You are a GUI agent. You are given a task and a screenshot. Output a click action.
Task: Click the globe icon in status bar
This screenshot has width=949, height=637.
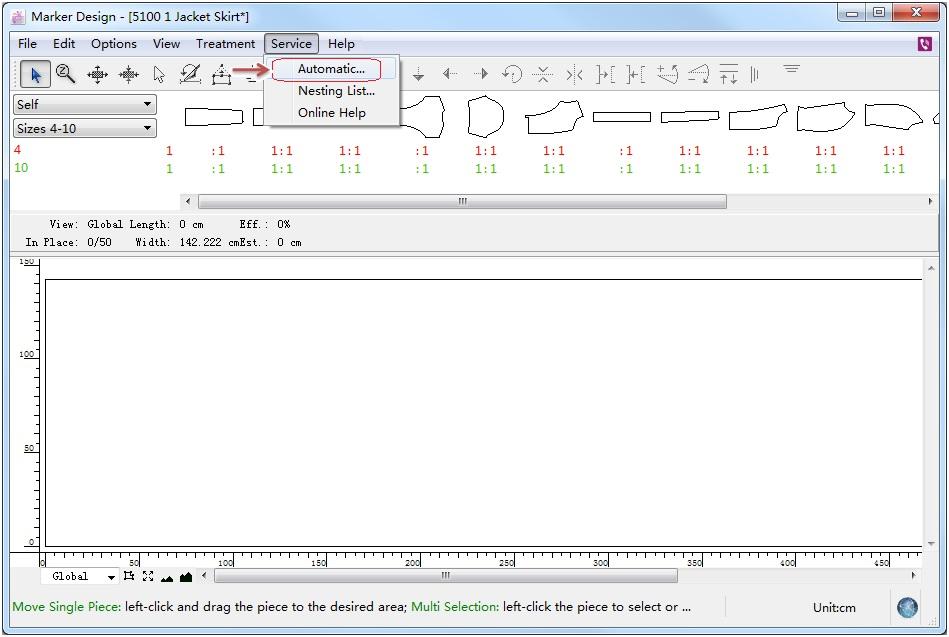[907, 607]
